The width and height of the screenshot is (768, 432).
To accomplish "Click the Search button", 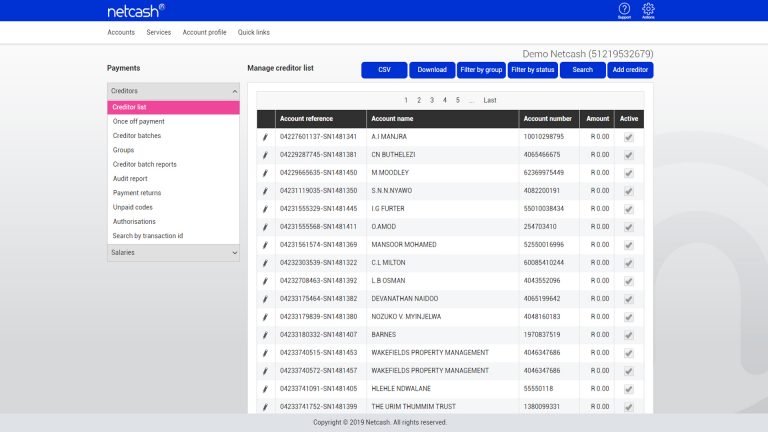I will [x=582, y=70].
